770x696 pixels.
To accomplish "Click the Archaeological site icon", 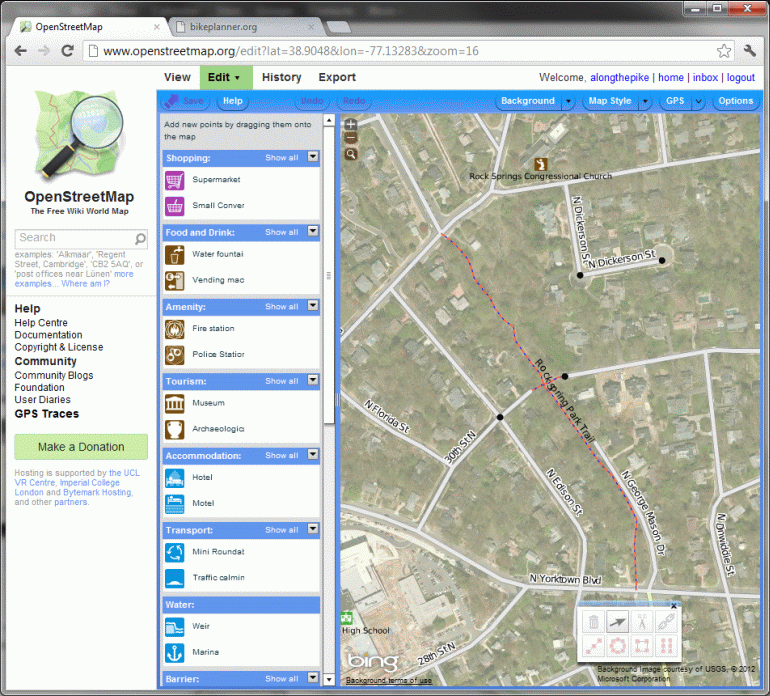I will click(174, 430).
